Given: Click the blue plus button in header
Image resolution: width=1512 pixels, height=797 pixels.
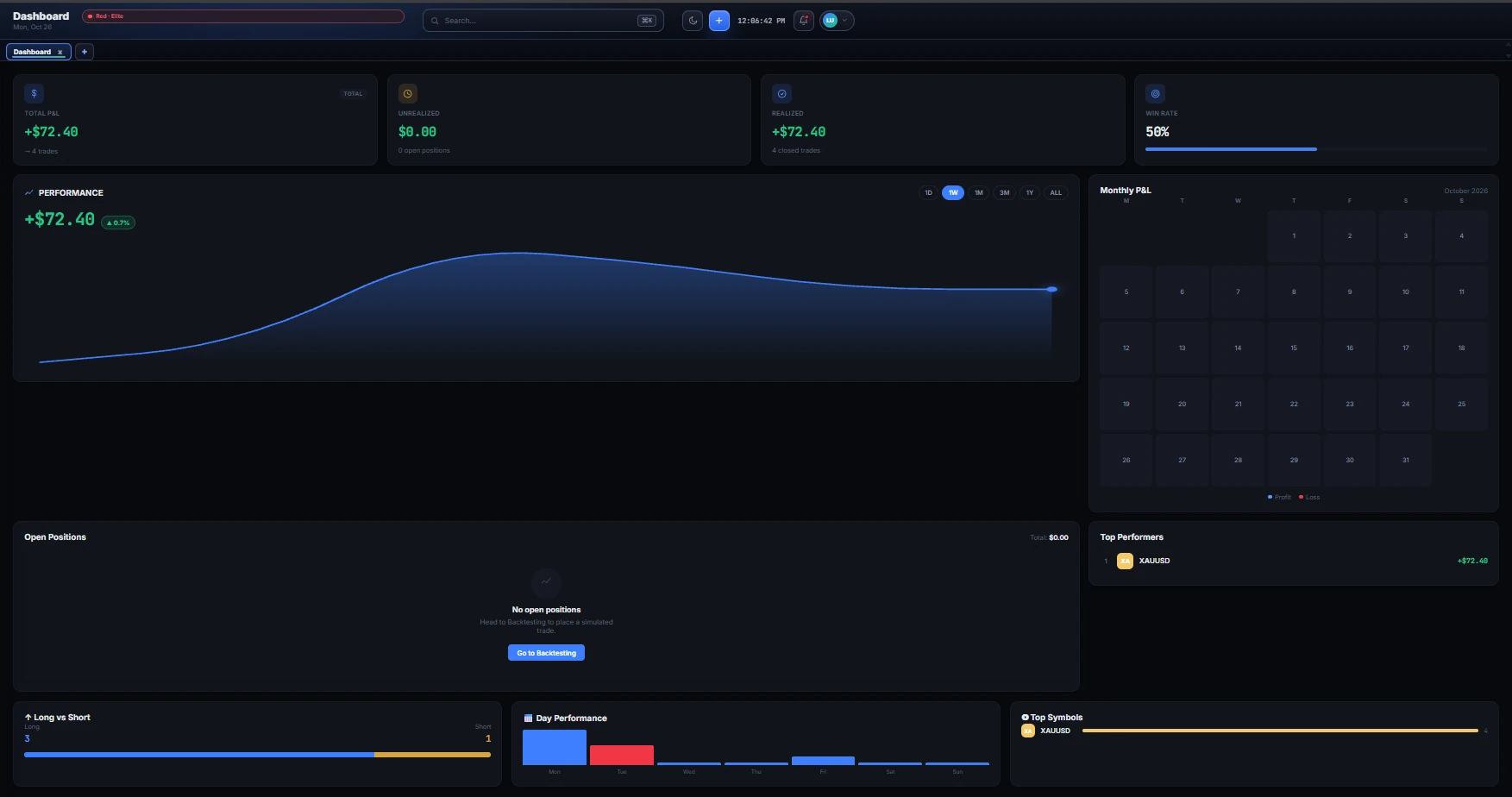Looking at the screenshot, I should [x=719, y=21].
